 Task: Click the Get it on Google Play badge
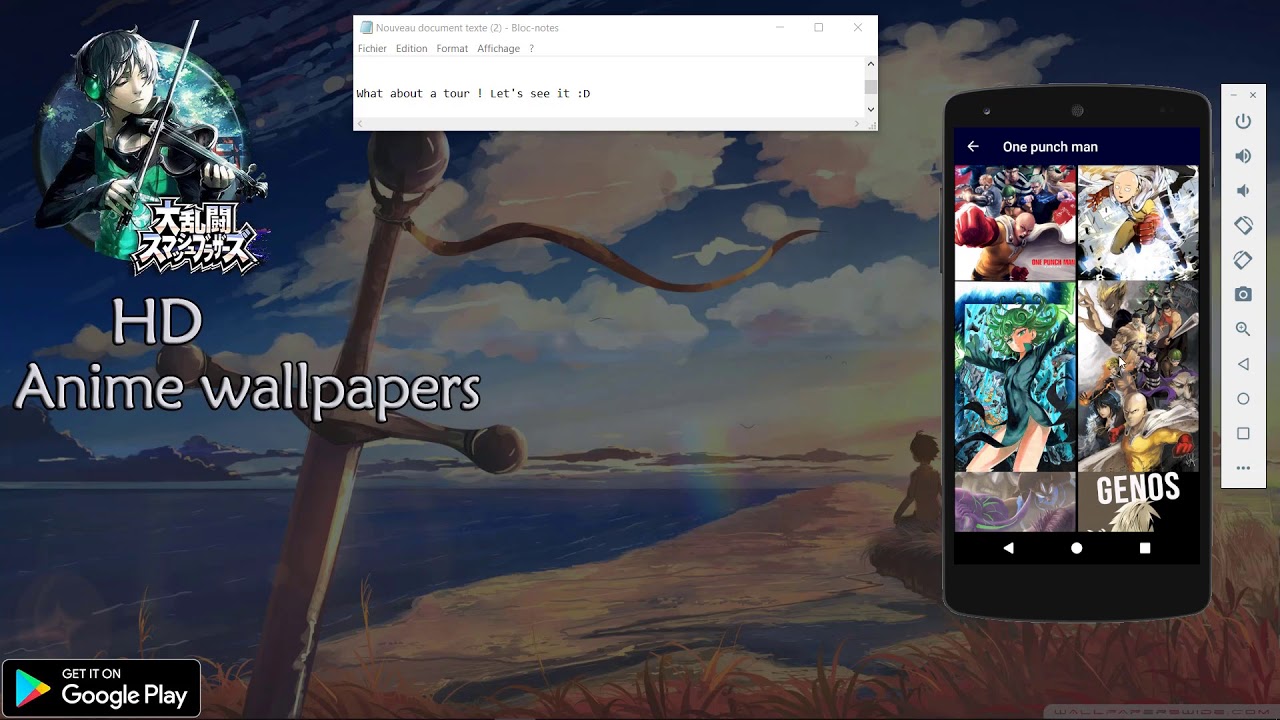[x=101, y=688]
